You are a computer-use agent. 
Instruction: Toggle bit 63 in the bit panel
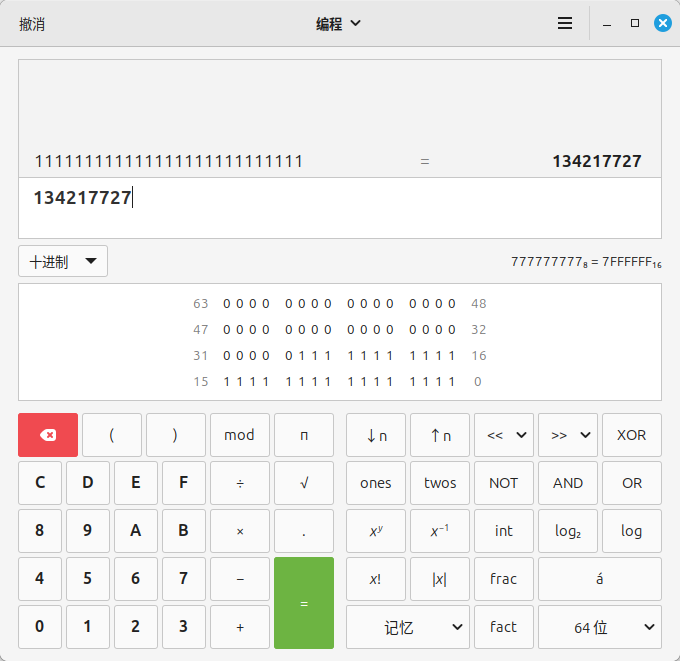(x=226, y=304)
